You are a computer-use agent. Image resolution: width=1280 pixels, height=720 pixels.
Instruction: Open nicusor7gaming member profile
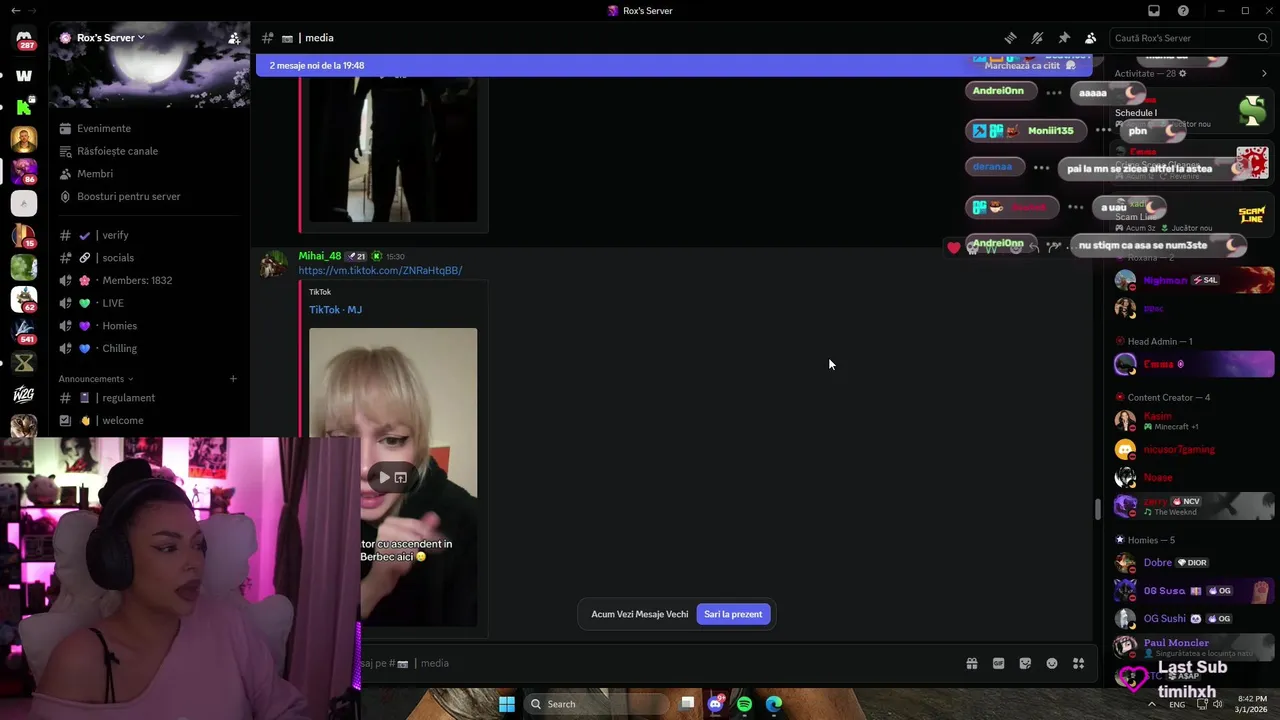(x=1194, y=450)
